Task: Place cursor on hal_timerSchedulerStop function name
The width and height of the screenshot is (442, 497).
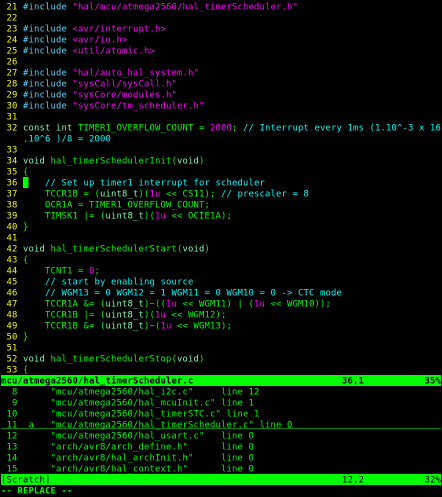Action: point(111,358)
